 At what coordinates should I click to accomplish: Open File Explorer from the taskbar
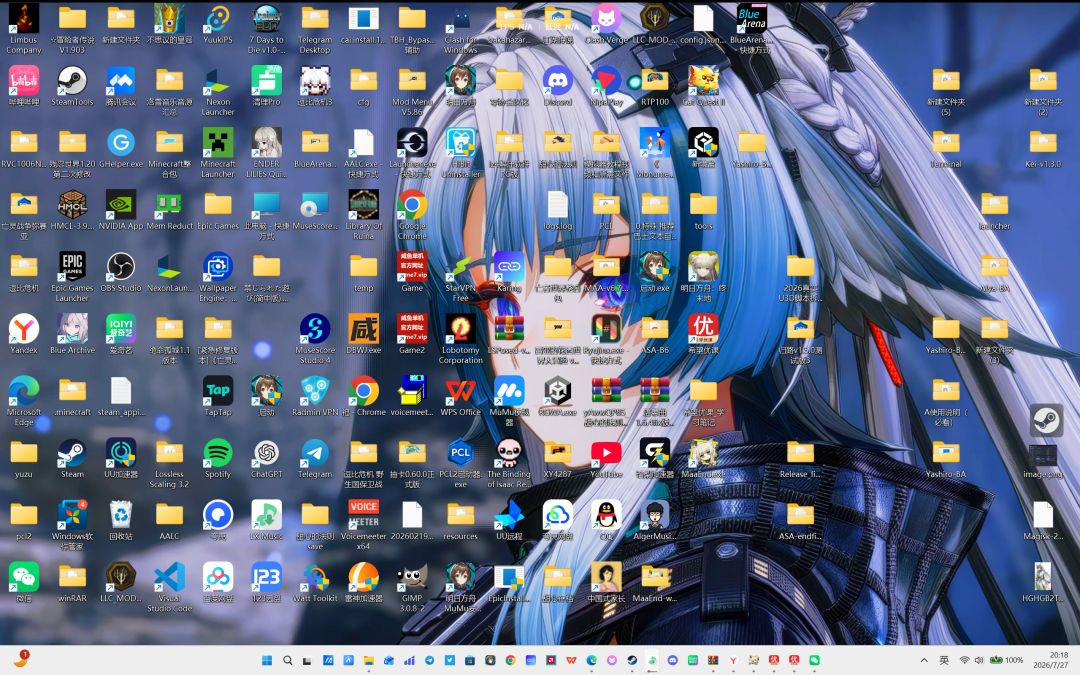coord(368,660)
